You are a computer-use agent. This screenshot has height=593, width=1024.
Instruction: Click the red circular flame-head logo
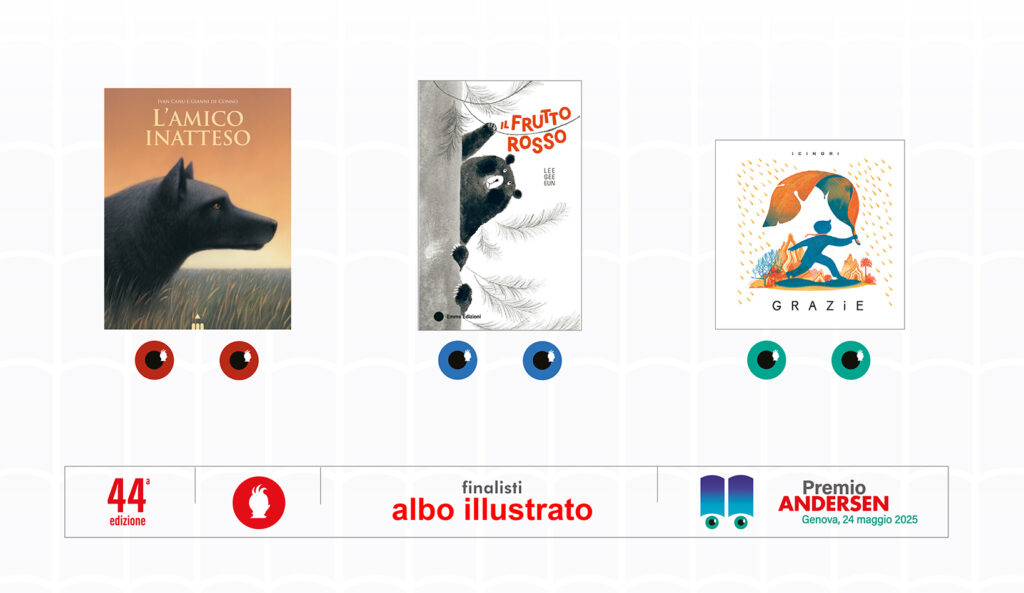click(x=259, y=502)
